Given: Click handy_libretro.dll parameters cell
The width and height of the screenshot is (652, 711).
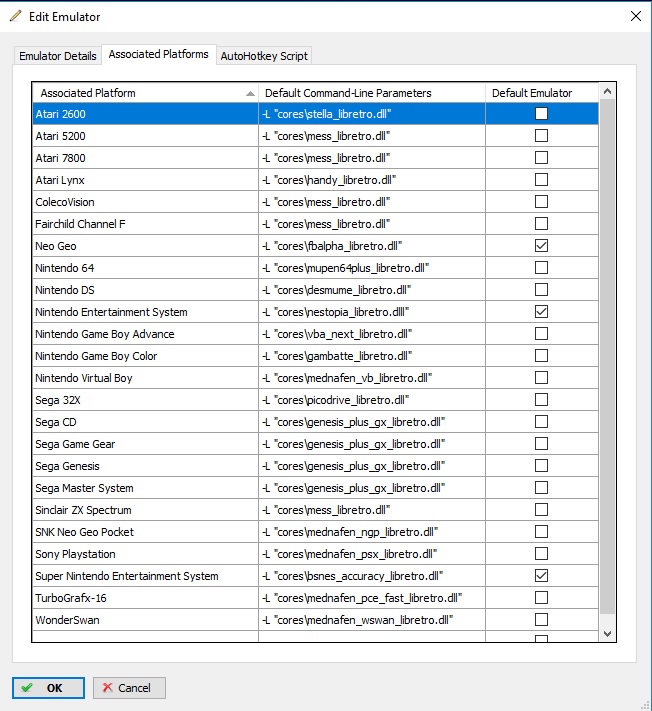Looking at the screenshot, I should (372, 180).
